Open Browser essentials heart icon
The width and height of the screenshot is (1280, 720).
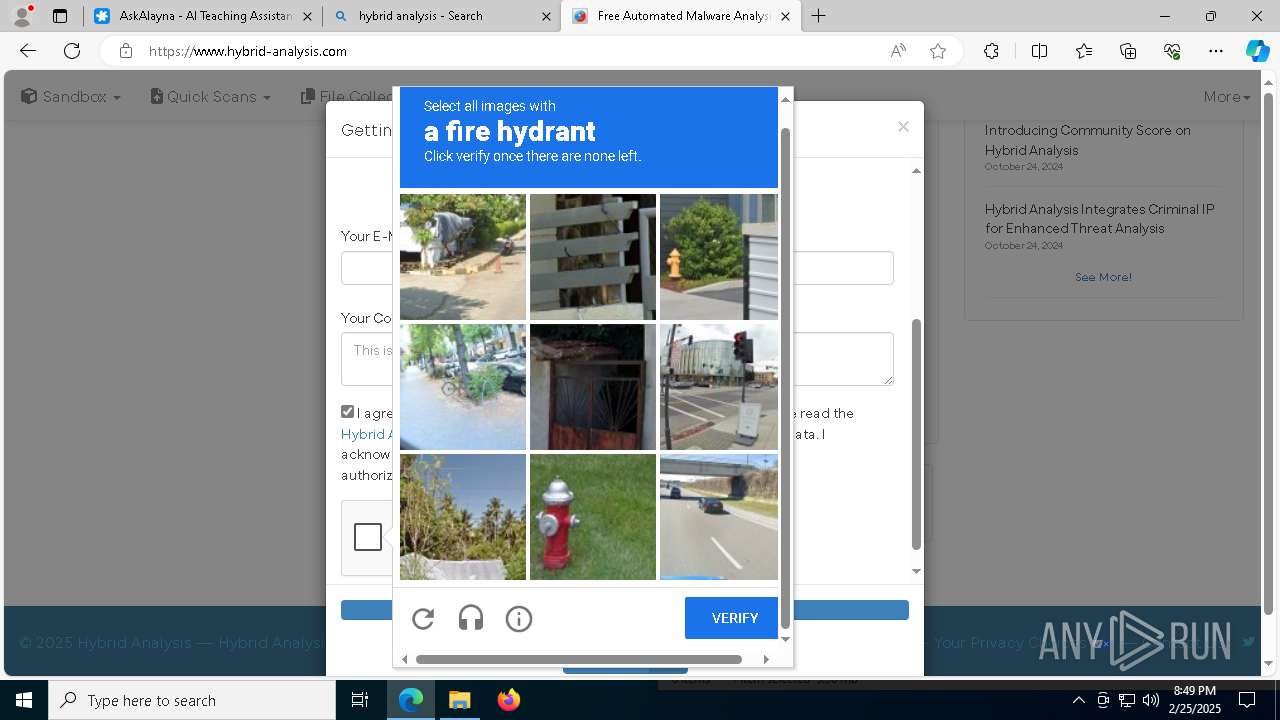click(x=1172, y=51)
